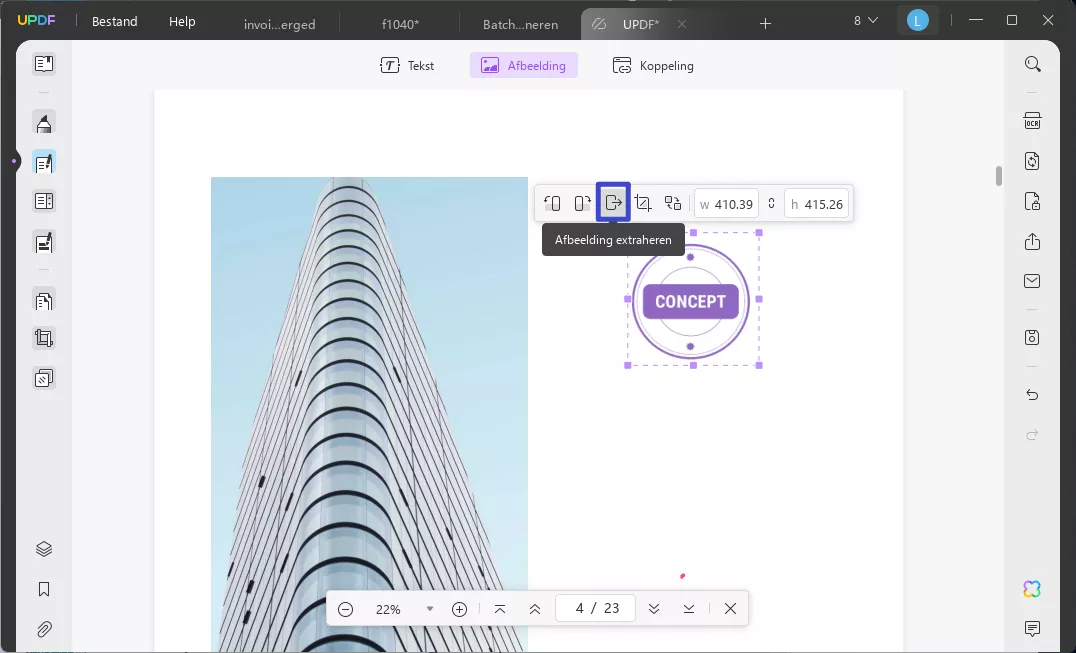Switch to the f1040* tab
Image resolution: width=1076 pixels, height=653 pixels.
point(400,24)
